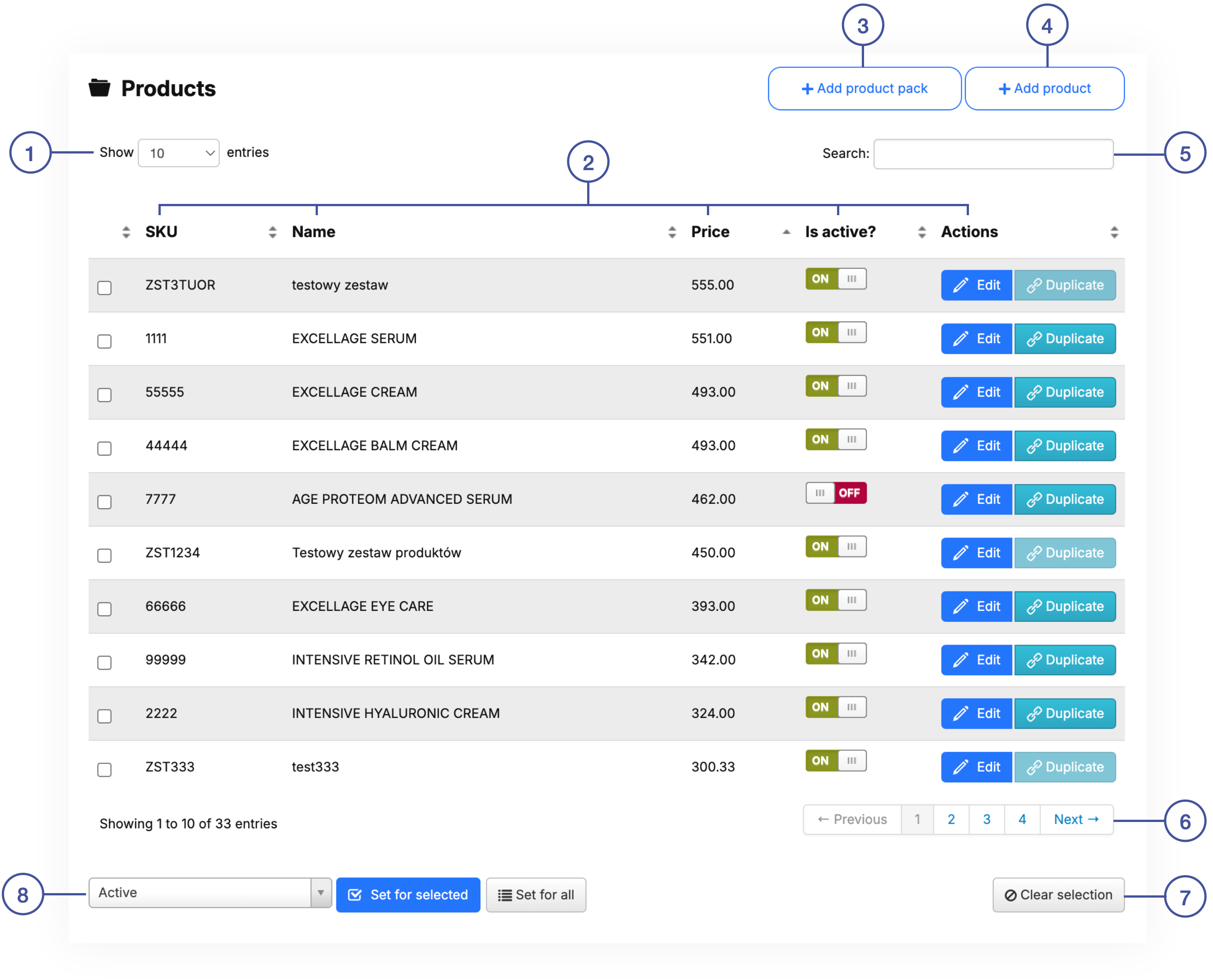
Task: Click the Add product pack button
Action: click(x=864, y=89)
